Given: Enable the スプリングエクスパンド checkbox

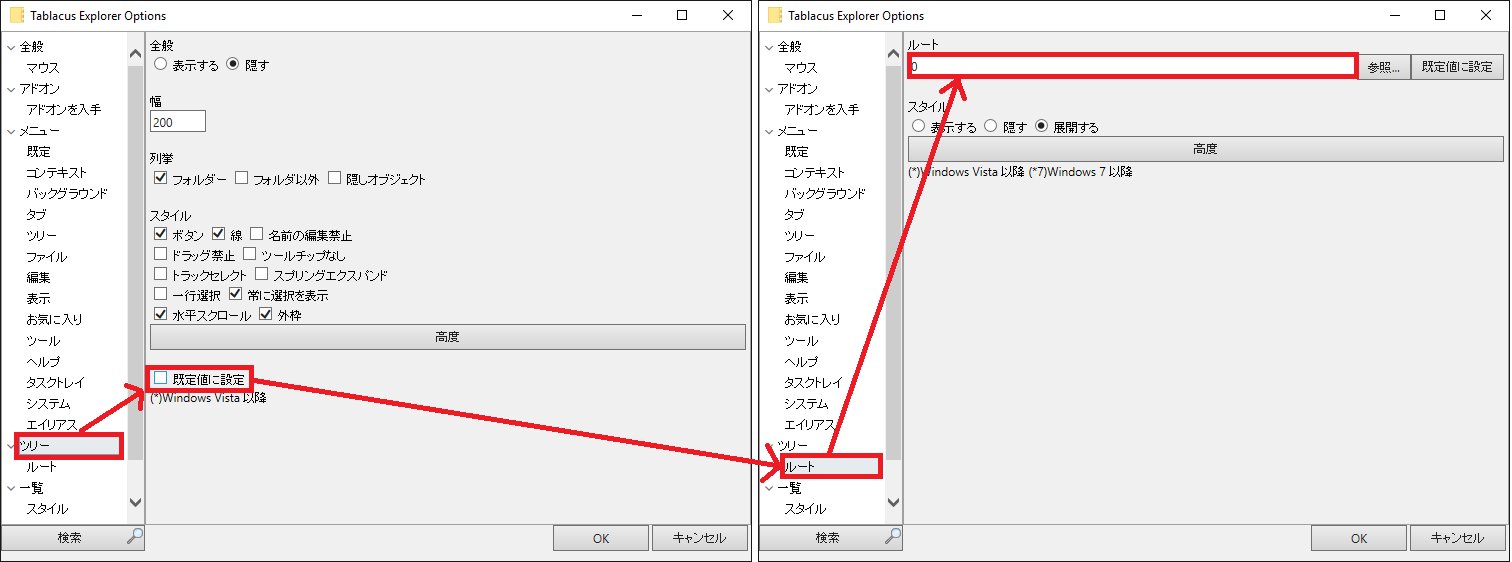Looking at the screenshot, I should [262, 275].
